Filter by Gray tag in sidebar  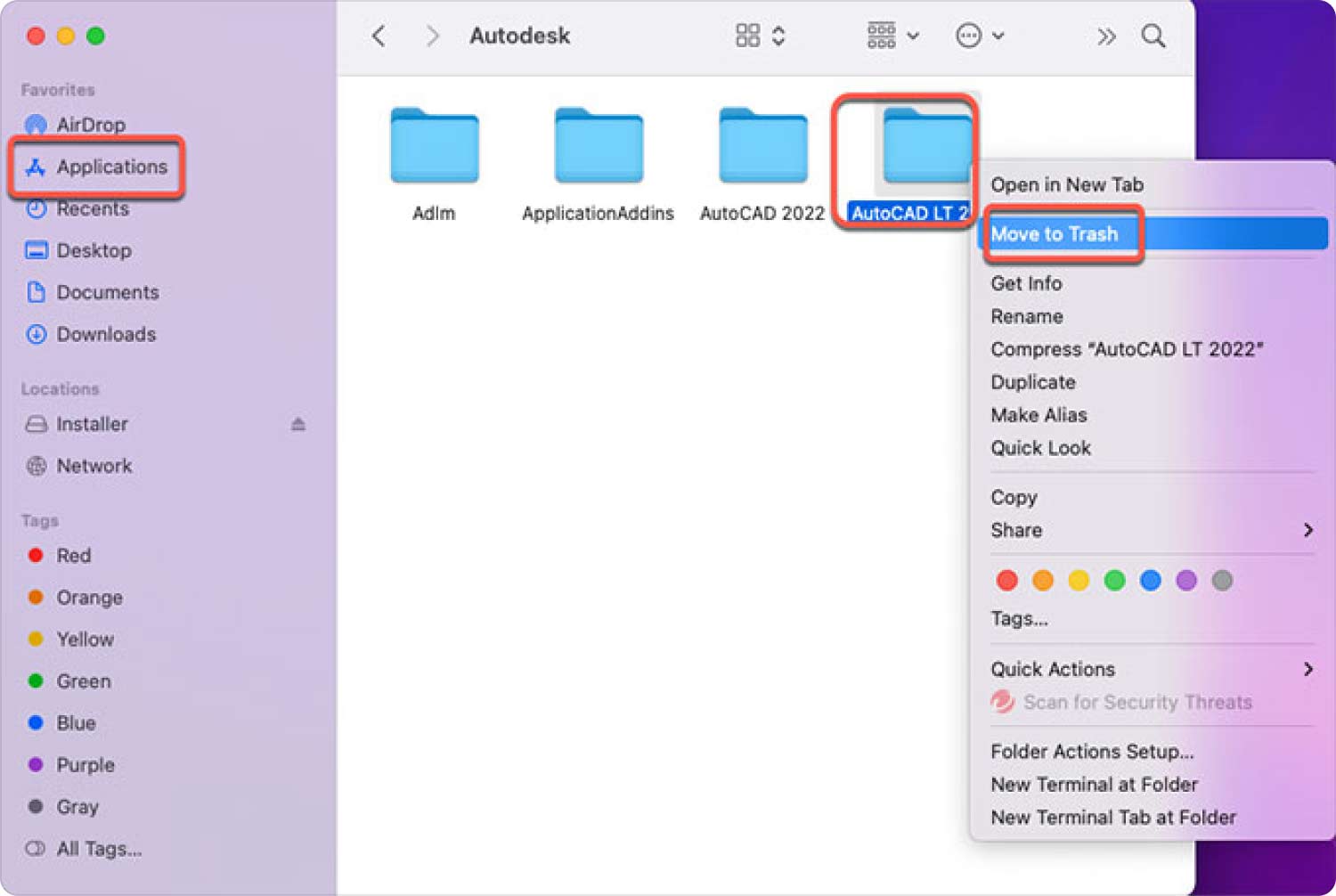[63, 807]
